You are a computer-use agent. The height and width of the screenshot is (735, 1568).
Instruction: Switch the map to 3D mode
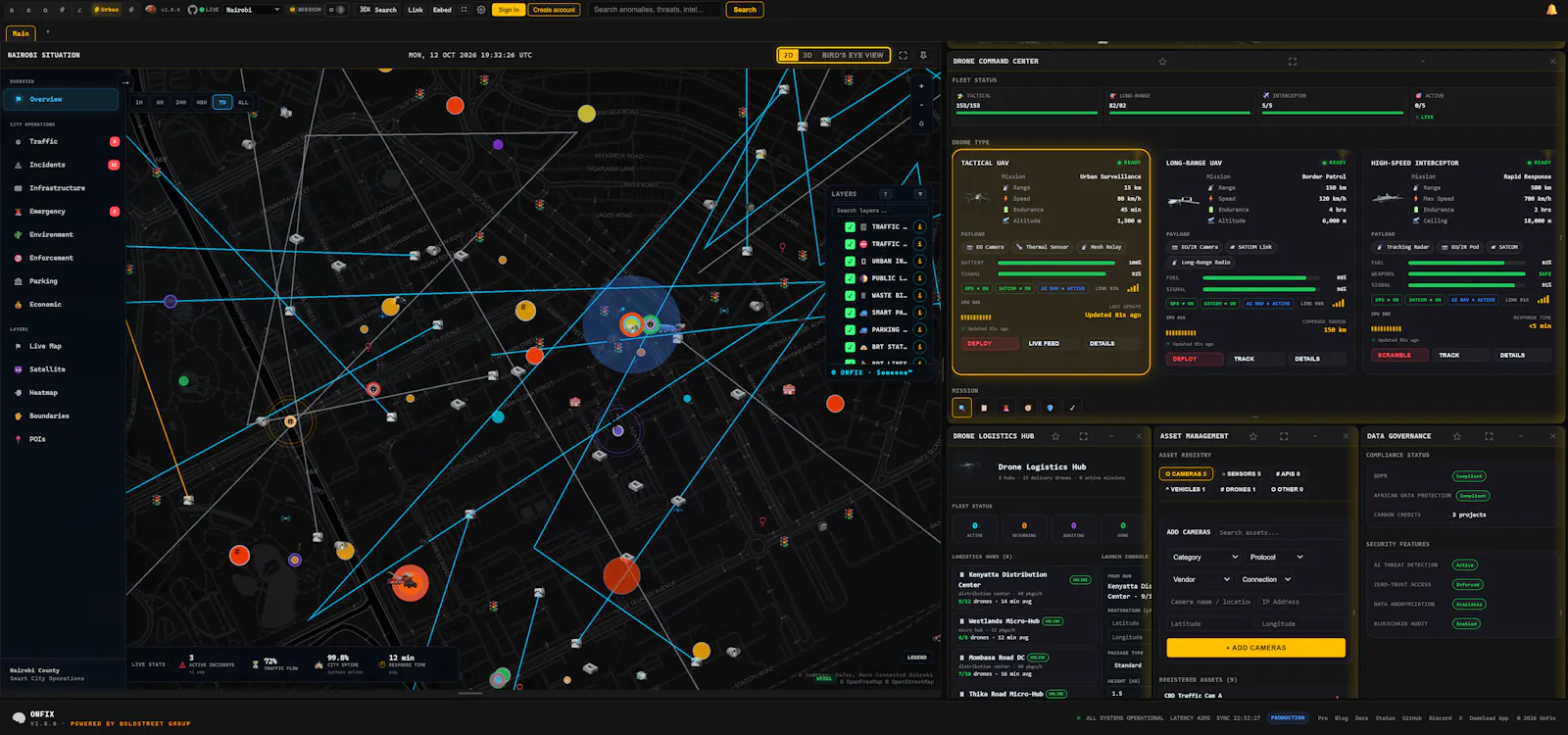tap(808, 55)
